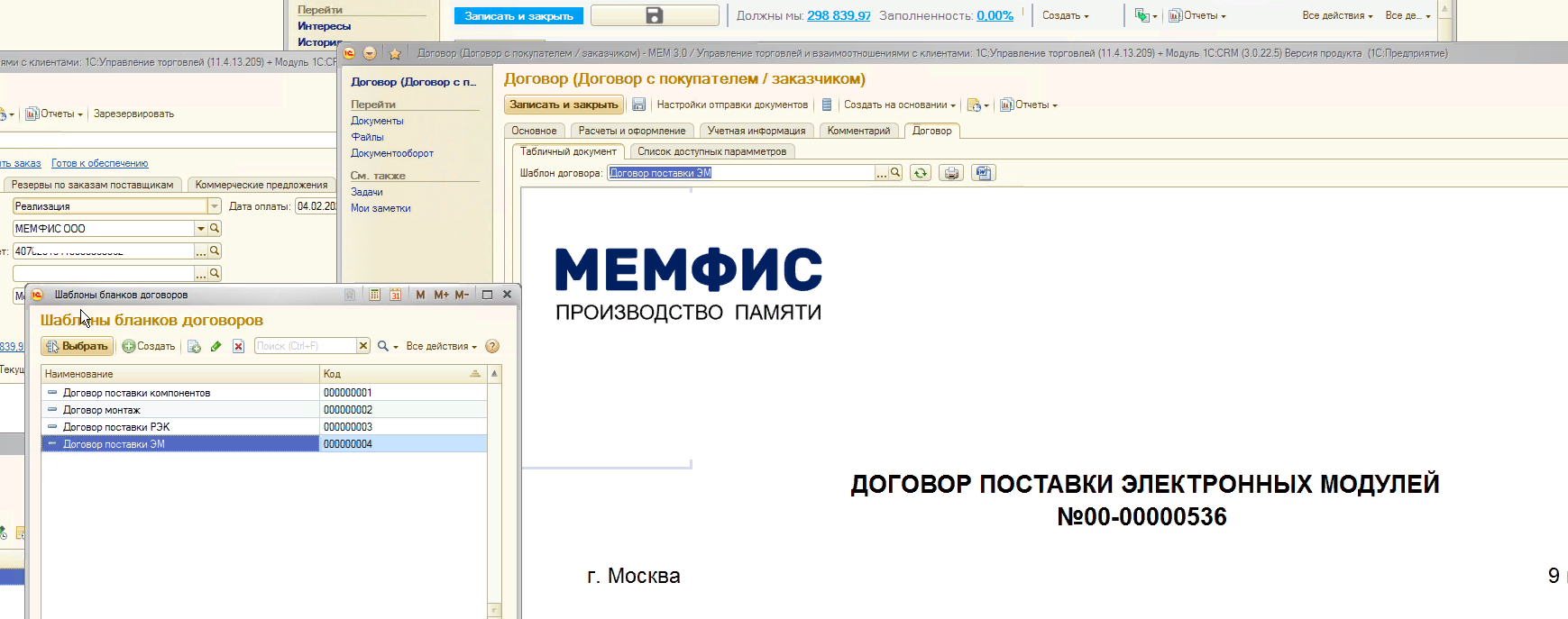Image resolution: width=1568 pixels, height=619 pixels.
Task: Expand the Отчеты dropdown in contract toolbar
Action: click(x=1029, y=105)
